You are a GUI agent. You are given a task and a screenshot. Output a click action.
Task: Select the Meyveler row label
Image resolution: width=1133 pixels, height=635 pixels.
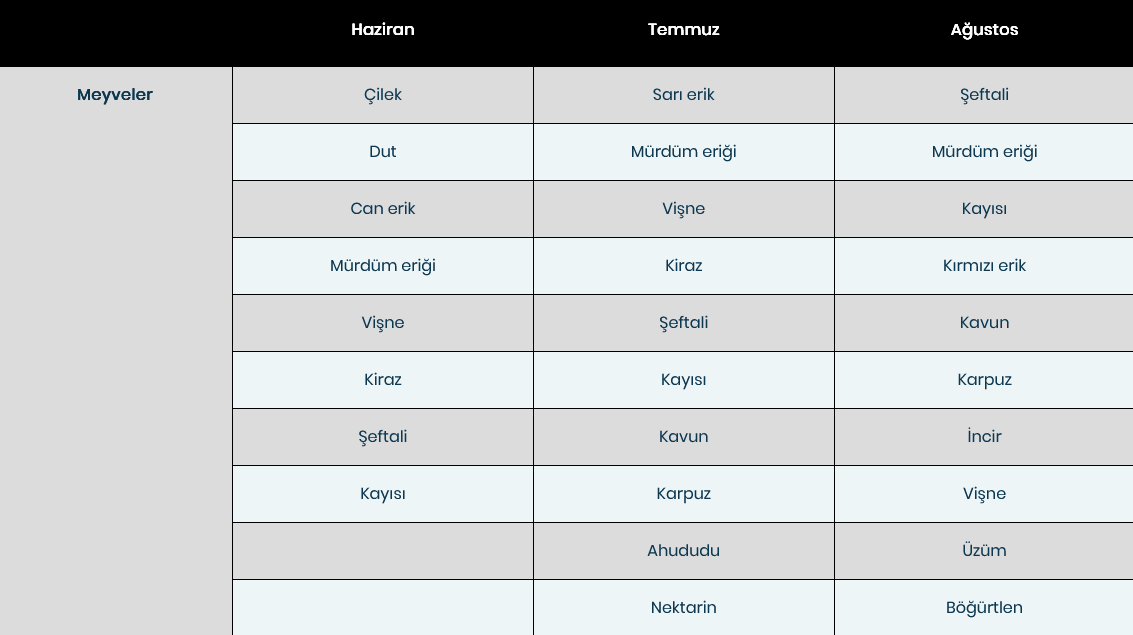115,95
